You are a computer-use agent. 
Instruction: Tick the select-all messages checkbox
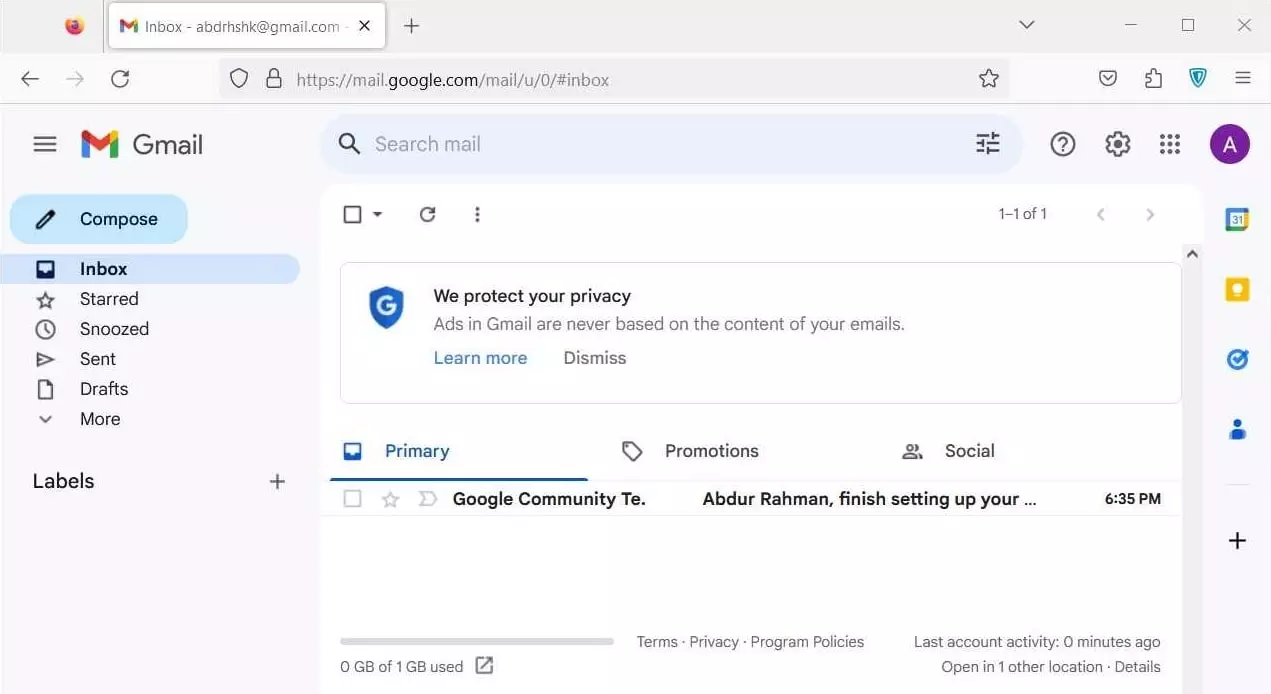[352, 214]
